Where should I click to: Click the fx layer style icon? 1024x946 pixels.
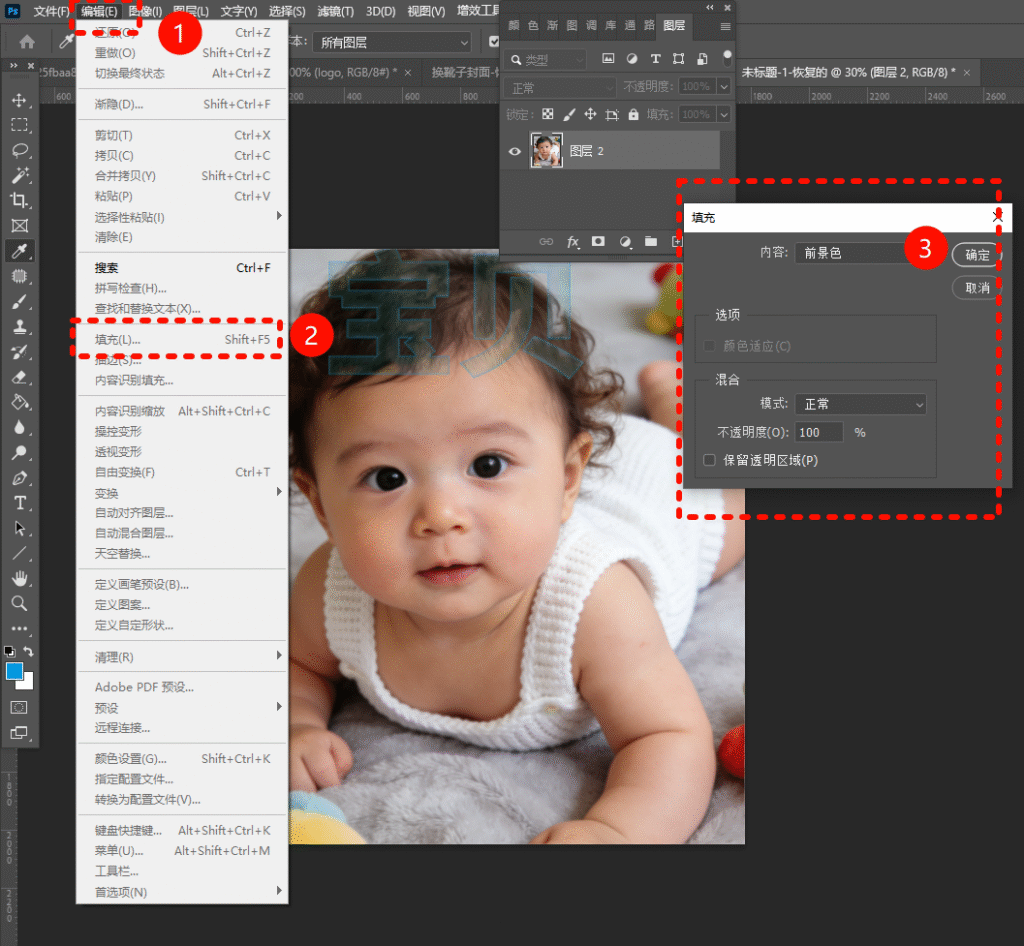(573, 242)
